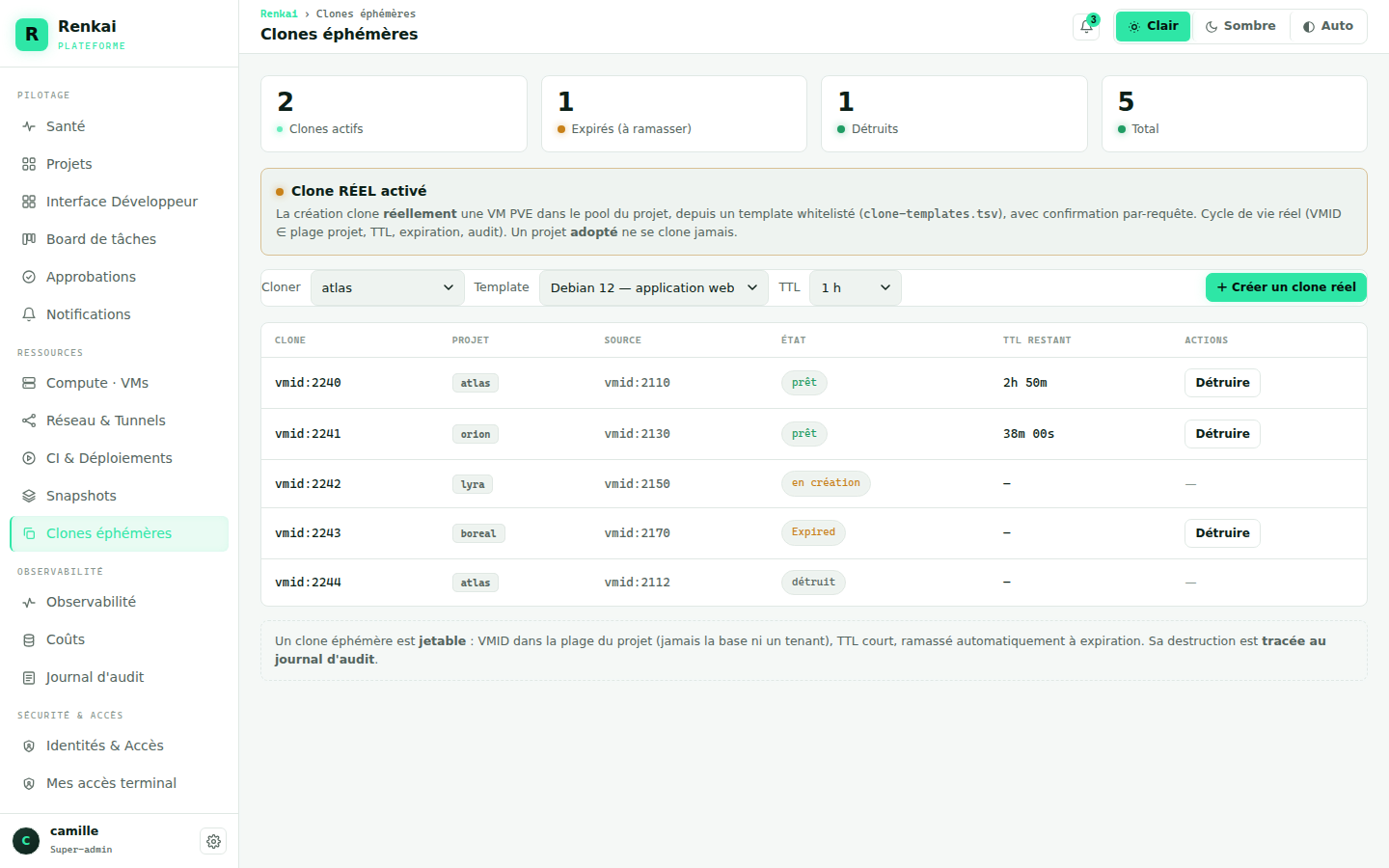Viewport: 1389px width, 868px height.
Task: Click the Santé pulse icon
Action: coord(29,126)
